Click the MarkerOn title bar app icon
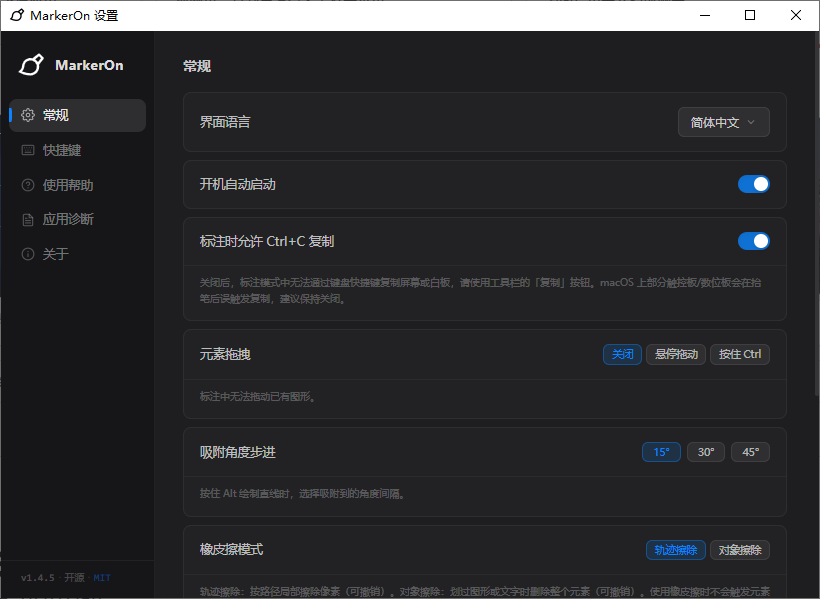 (17, 15)
